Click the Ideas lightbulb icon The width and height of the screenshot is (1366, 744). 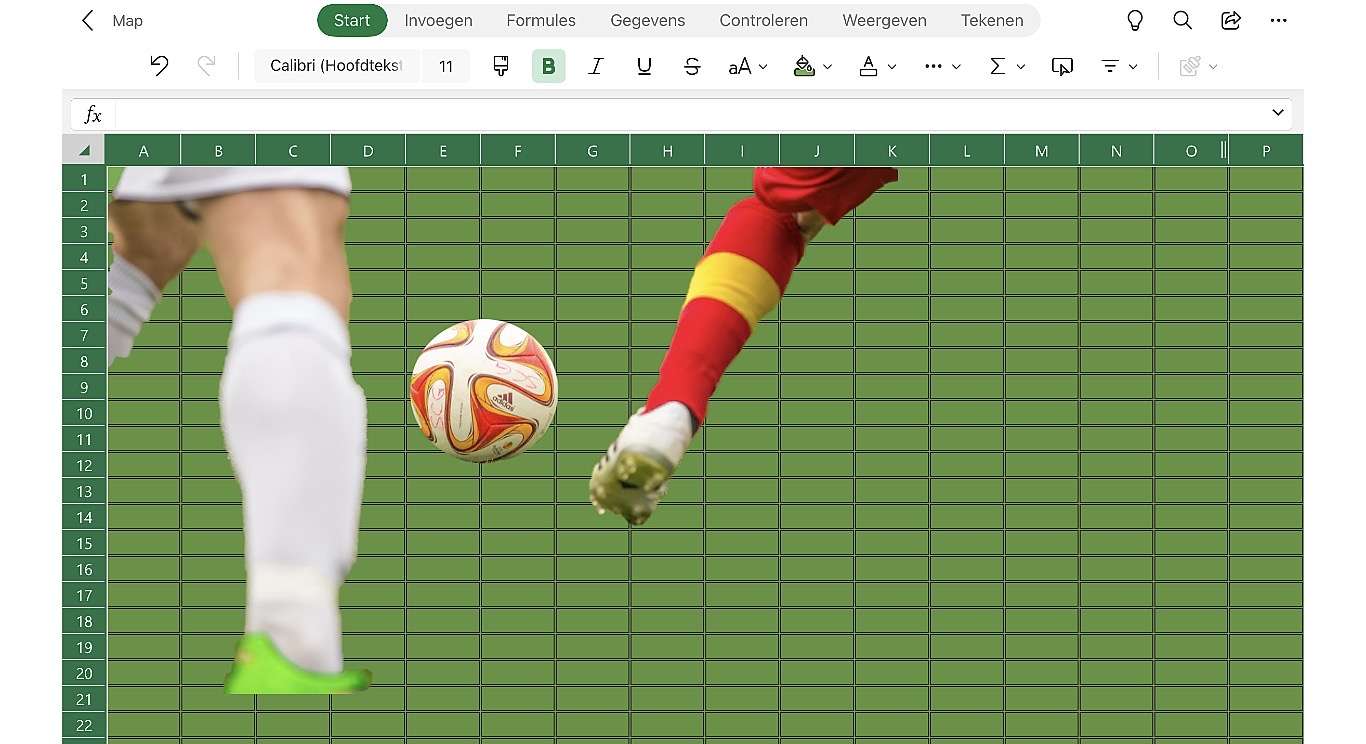[1135, 20]
